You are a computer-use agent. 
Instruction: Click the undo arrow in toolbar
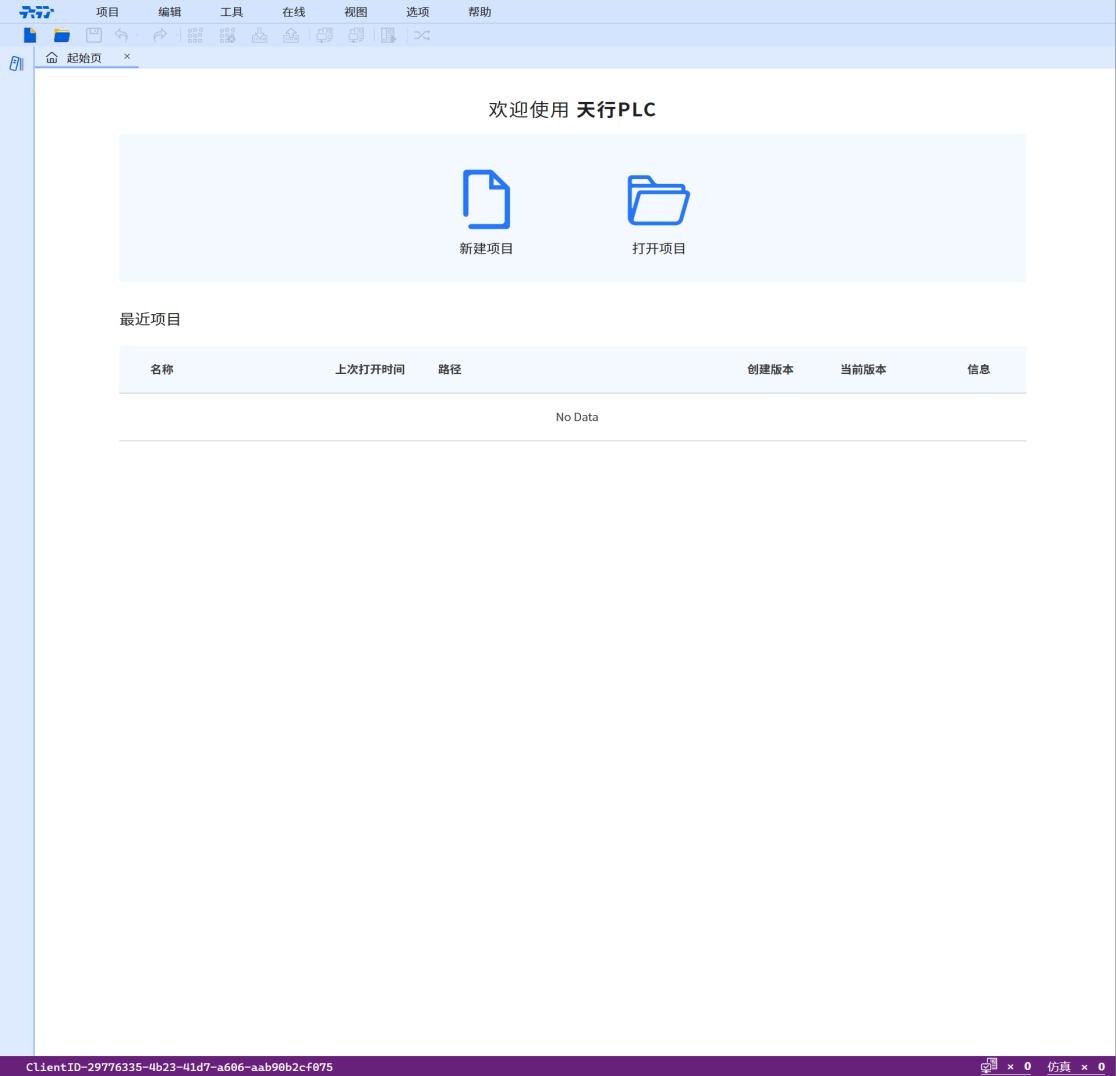tap(121, 36)
